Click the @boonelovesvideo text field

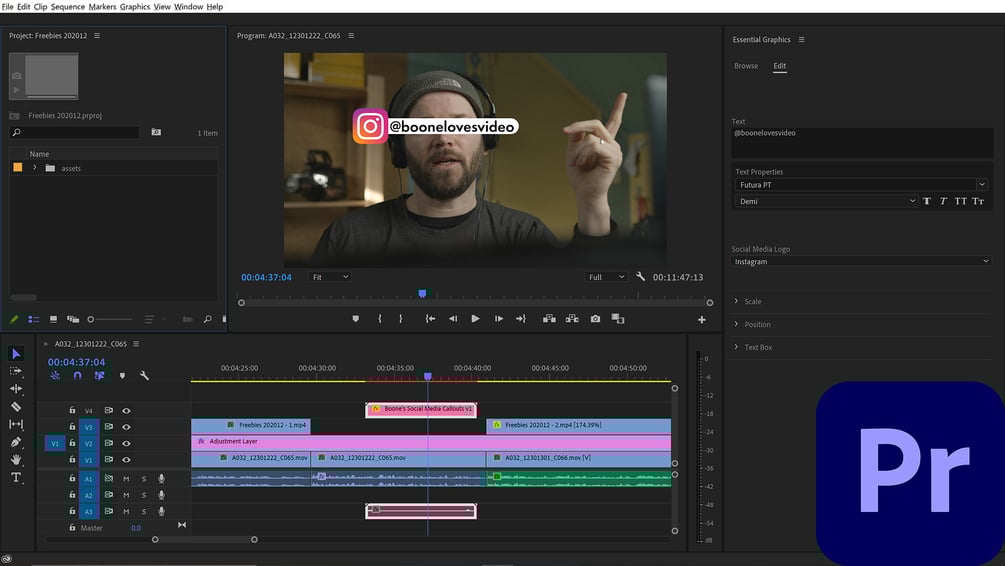[x=862, y=142]
